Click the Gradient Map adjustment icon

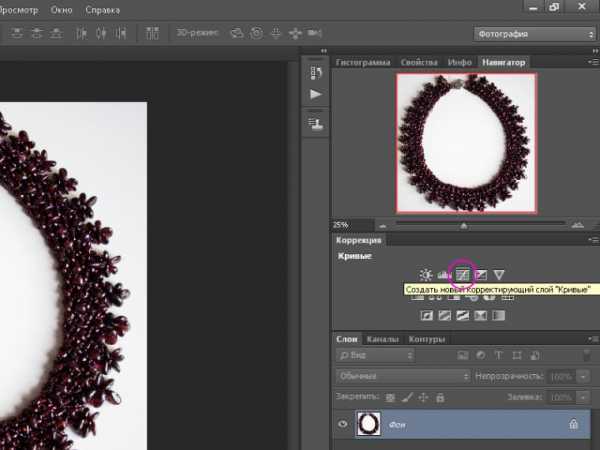(x=499, y=315)
